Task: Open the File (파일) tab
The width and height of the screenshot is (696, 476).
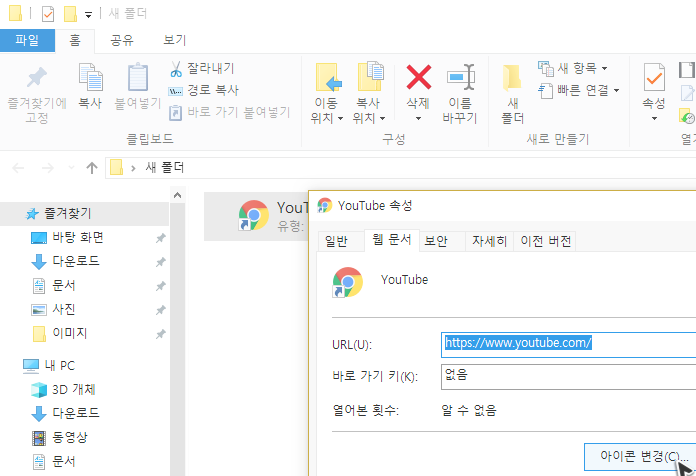Action: click(27, 40)
